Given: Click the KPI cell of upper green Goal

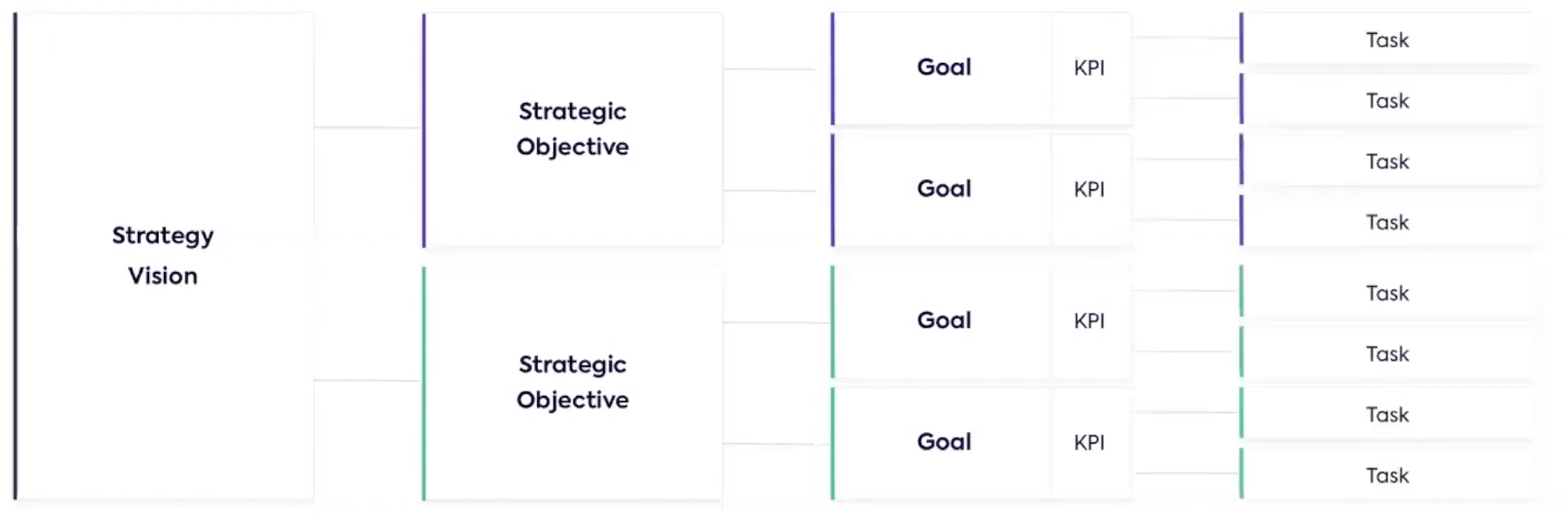Looking at the screenshot, I should [1089, 321].
